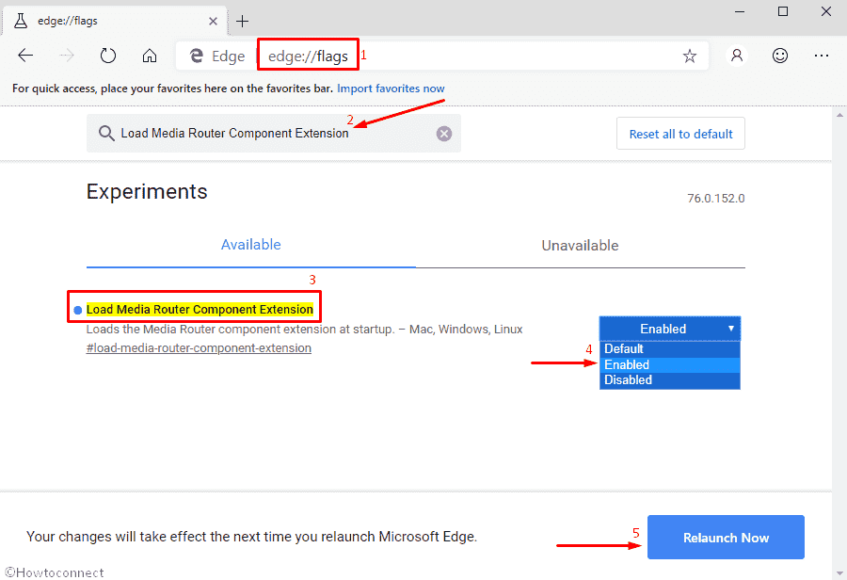
Task: Reload the edge://flags page
Action: pos(107,55)
